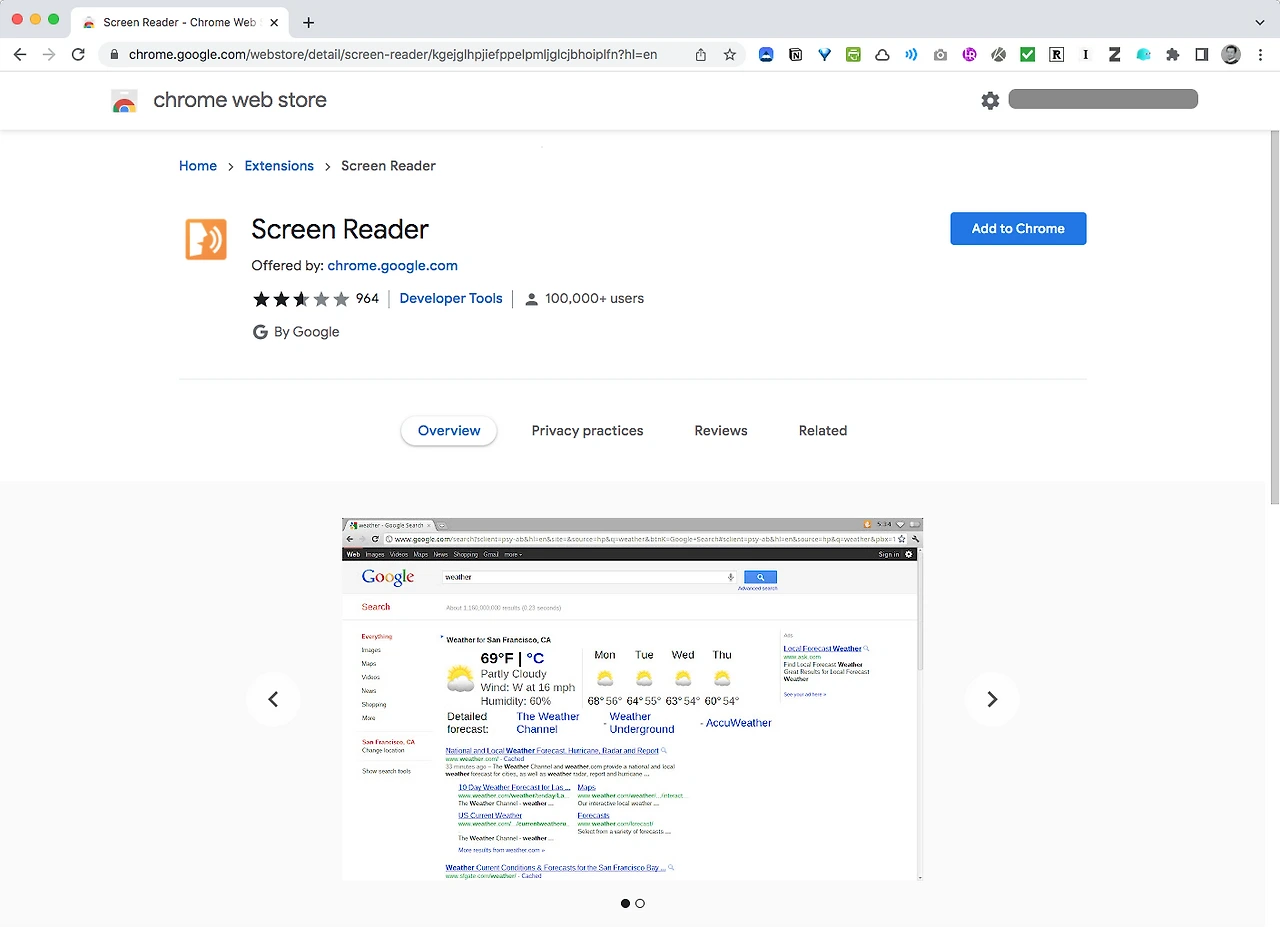The image size is (1280, 946).
Task: Switch to the Privacy practices tab
Action: coord(587,431)
